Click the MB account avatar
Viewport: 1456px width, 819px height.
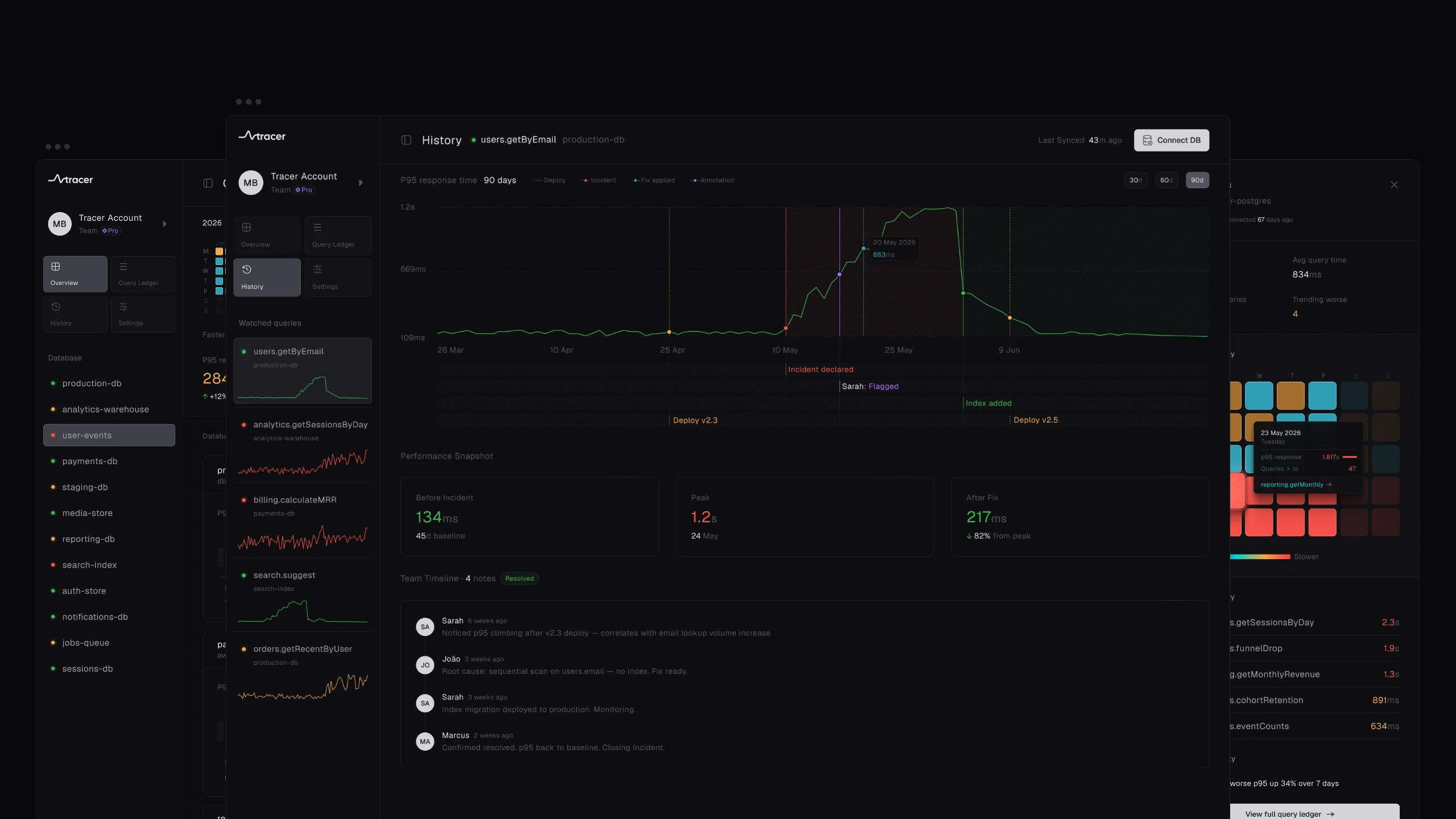pyautogui.click(x=251, y=183)
